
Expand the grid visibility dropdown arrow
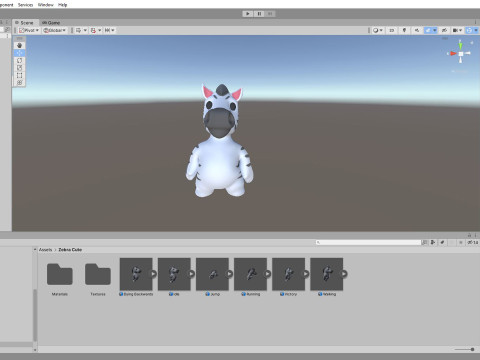coord(85,30)
